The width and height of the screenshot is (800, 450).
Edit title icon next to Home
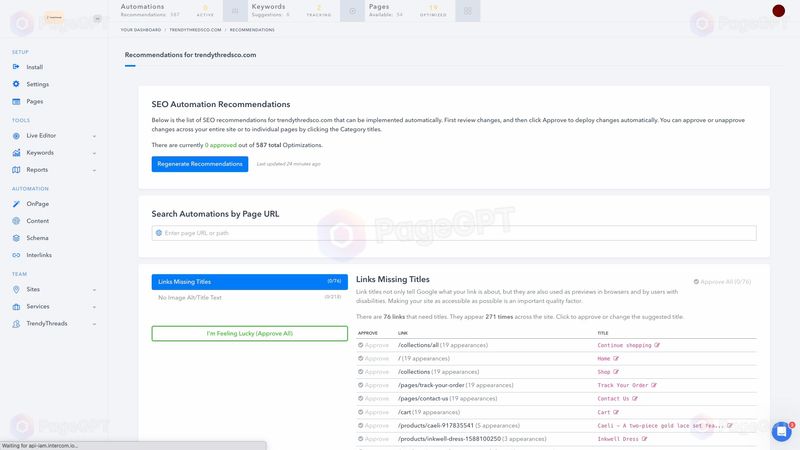pyautogui.click(x=616, y=358)
